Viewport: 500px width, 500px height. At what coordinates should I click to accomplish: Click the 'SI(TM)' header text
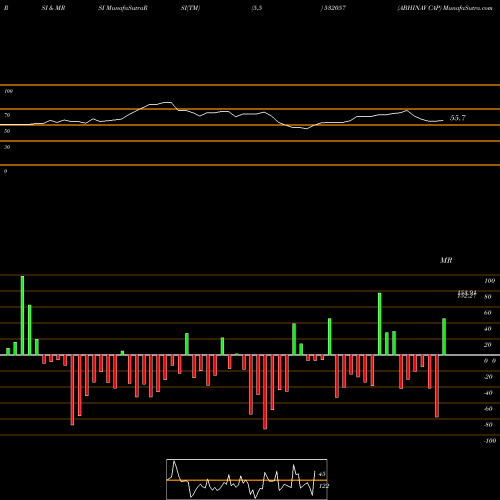tap(190, 8)
